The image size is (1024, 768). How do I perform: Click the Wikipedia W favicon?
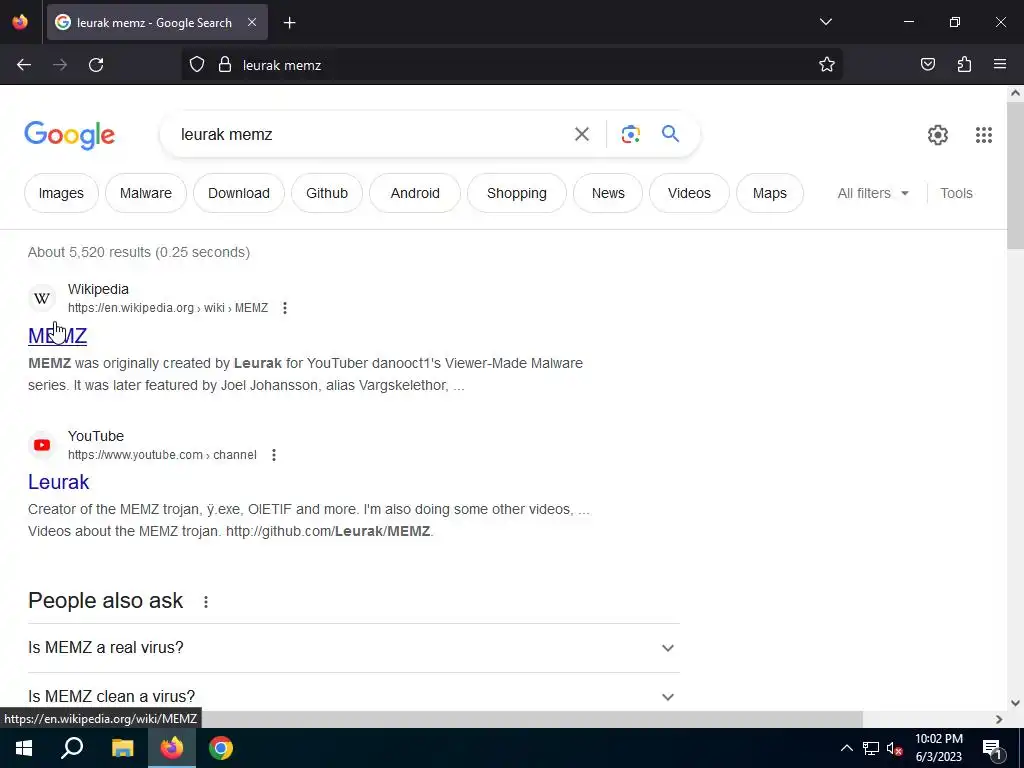pos(42,298)
